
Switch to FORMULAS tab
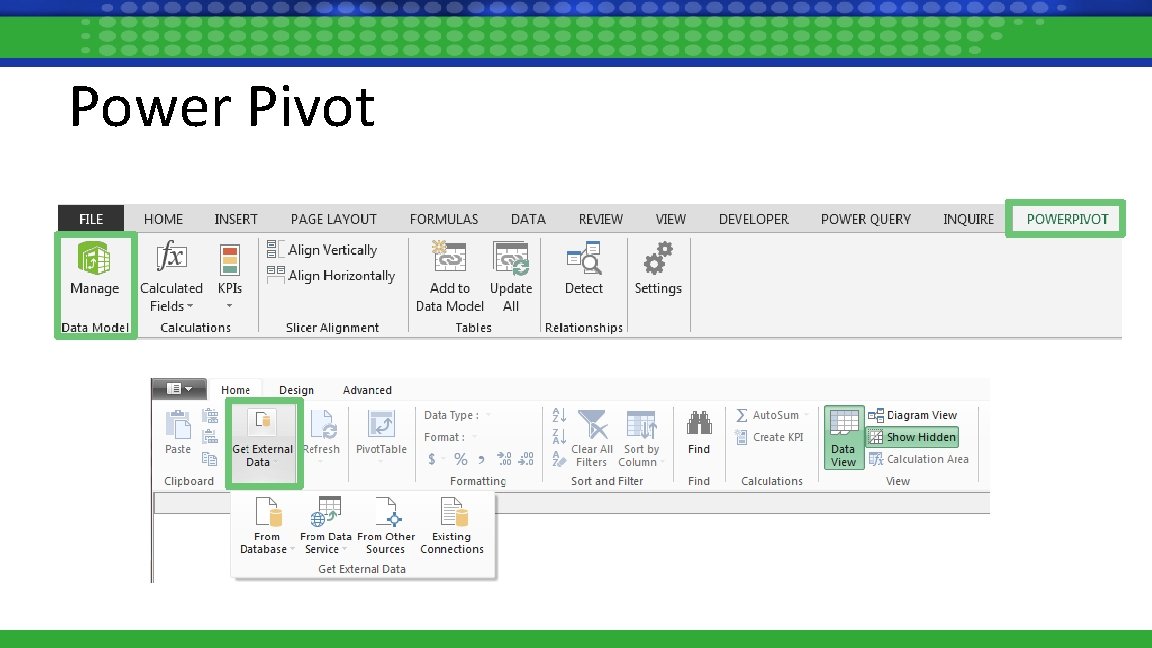[x=444, y=219]
